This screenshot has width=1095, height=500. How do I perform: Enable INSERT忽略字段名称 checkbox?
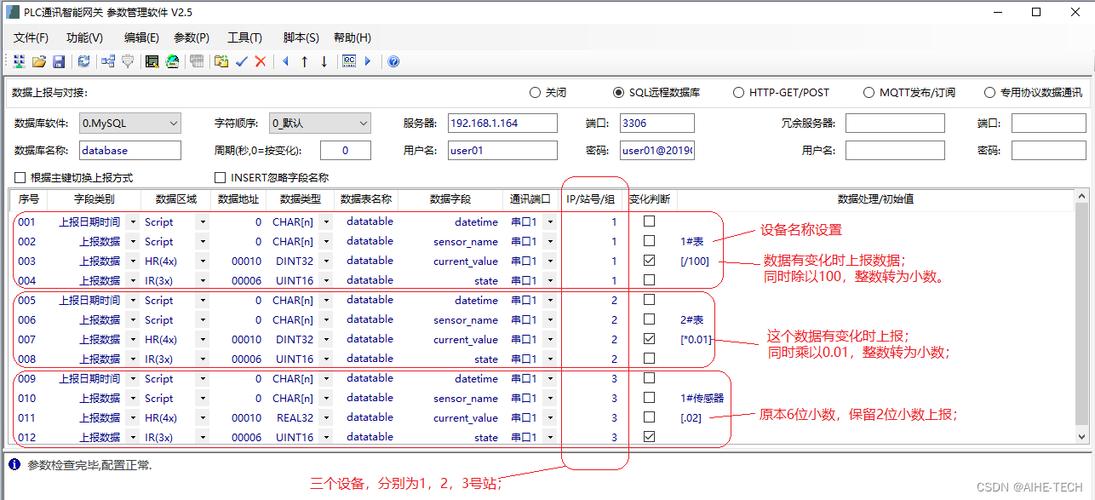pos(220,177)
